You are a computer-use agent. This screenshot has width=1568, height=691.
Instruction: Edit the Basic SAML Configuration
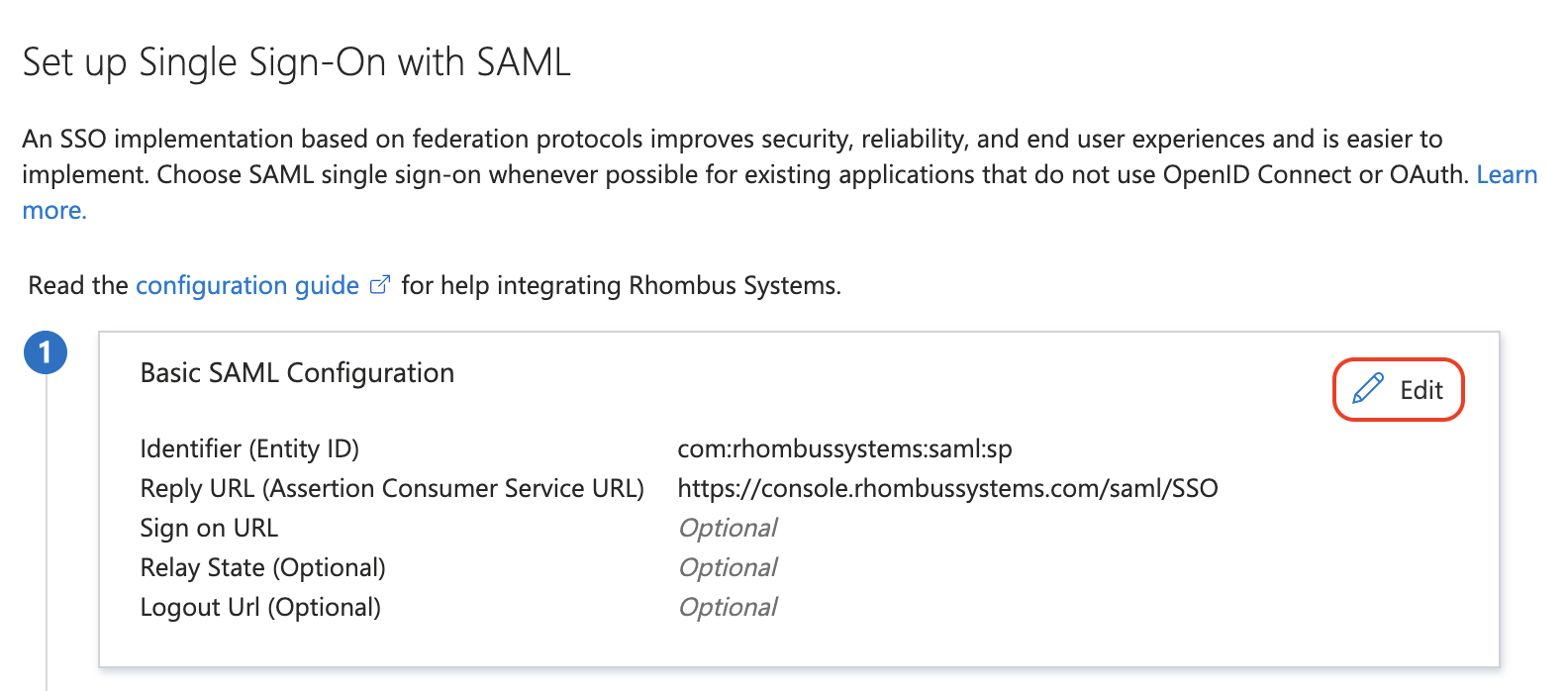point(1398,389)
